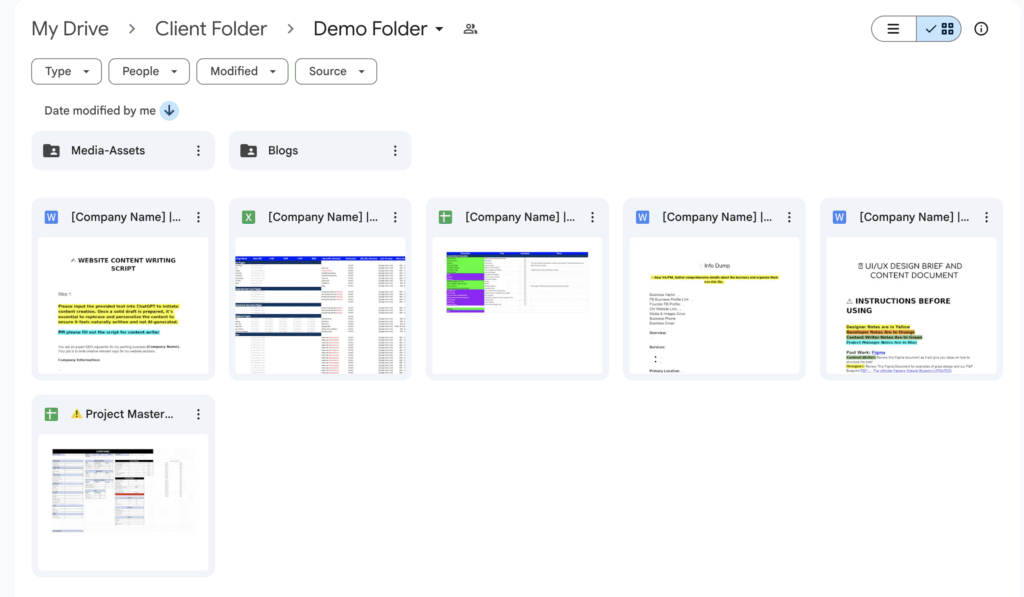
Task: Click the Sheets icon on Project Master file
Action: (x=52, y=415)
